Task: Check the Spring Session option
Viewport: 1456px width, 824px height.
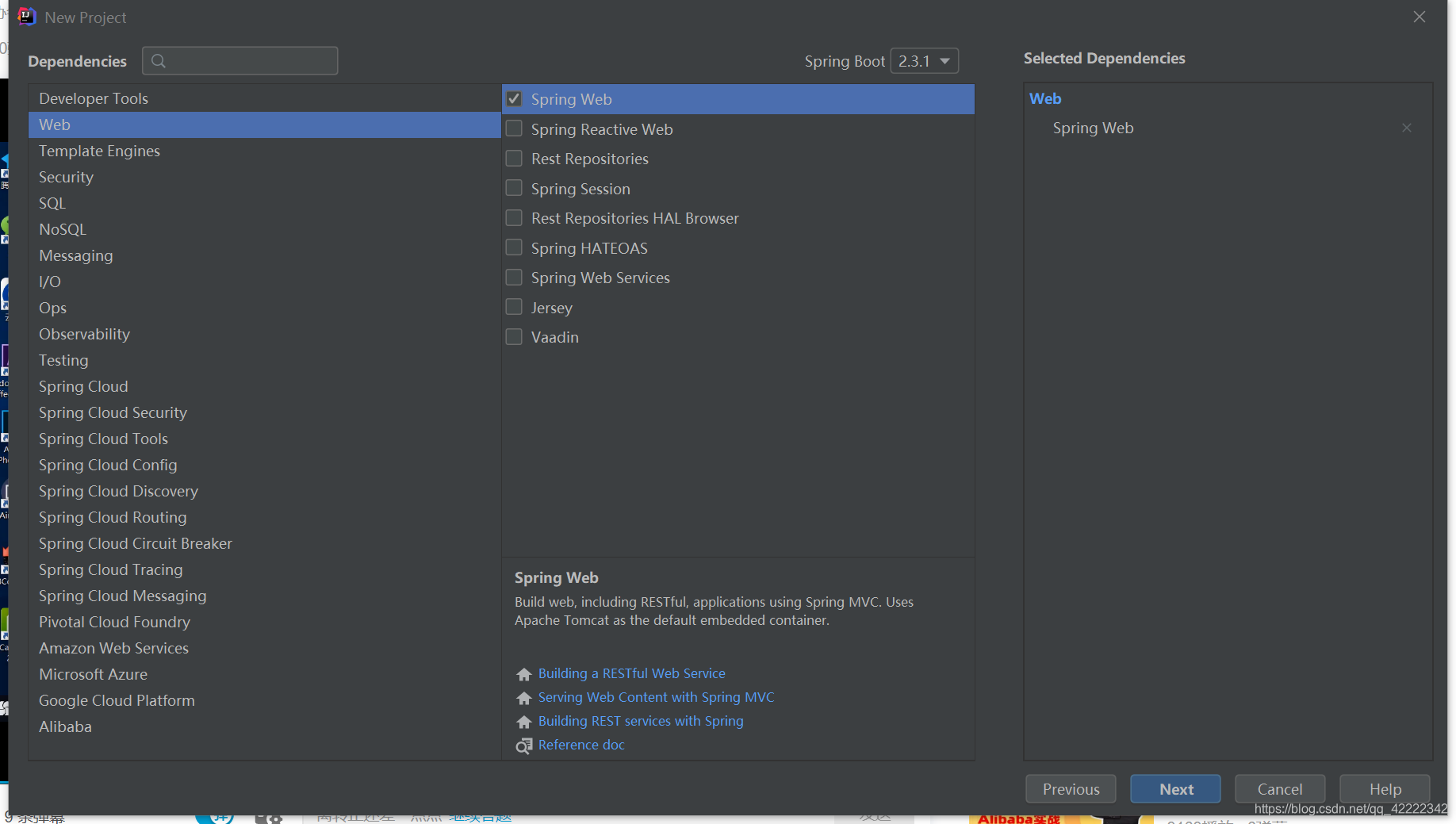Action: tap(514, 188)
